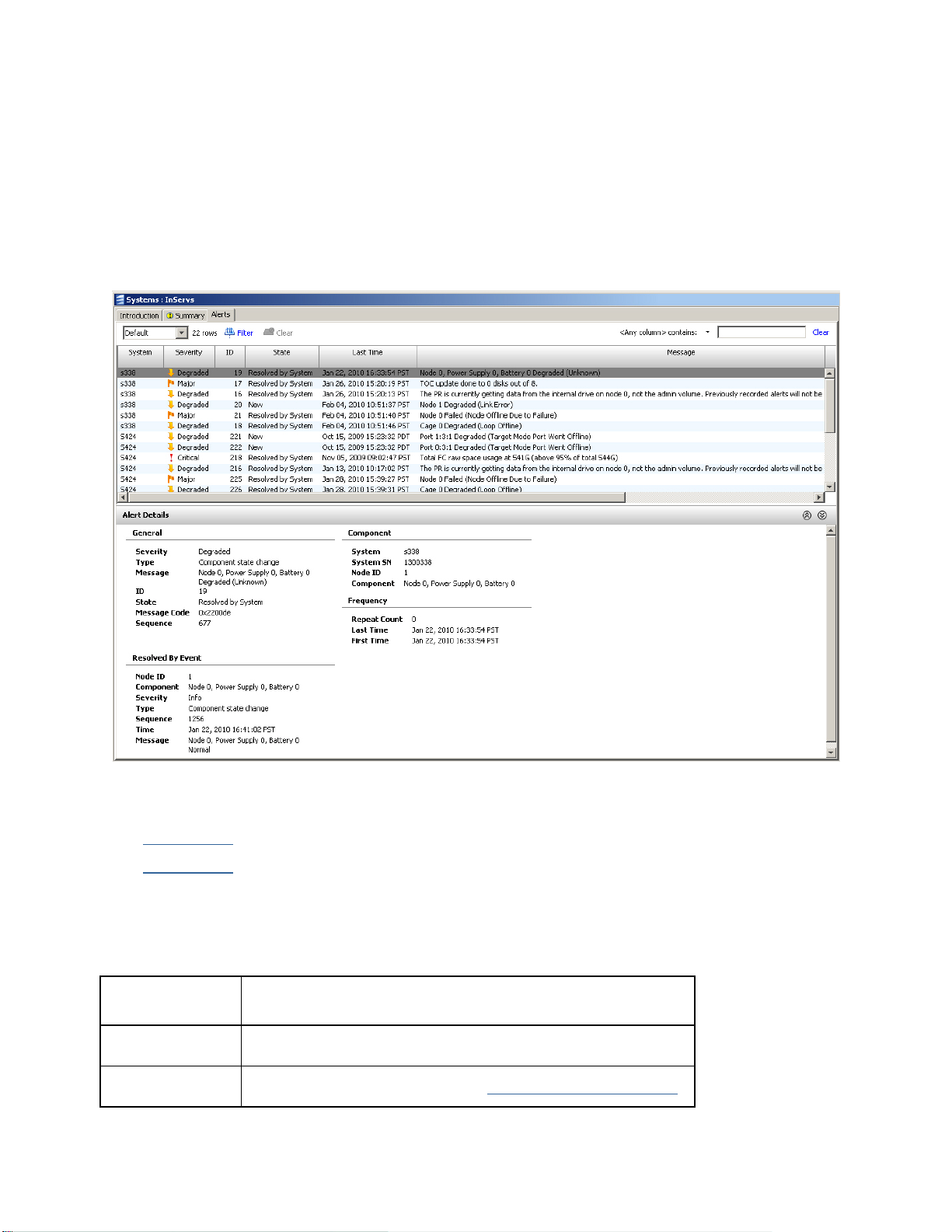Click the Major flag icon for alert ID 17
Viewport: 952px width, 1232px height.
[x=171, y=384]
